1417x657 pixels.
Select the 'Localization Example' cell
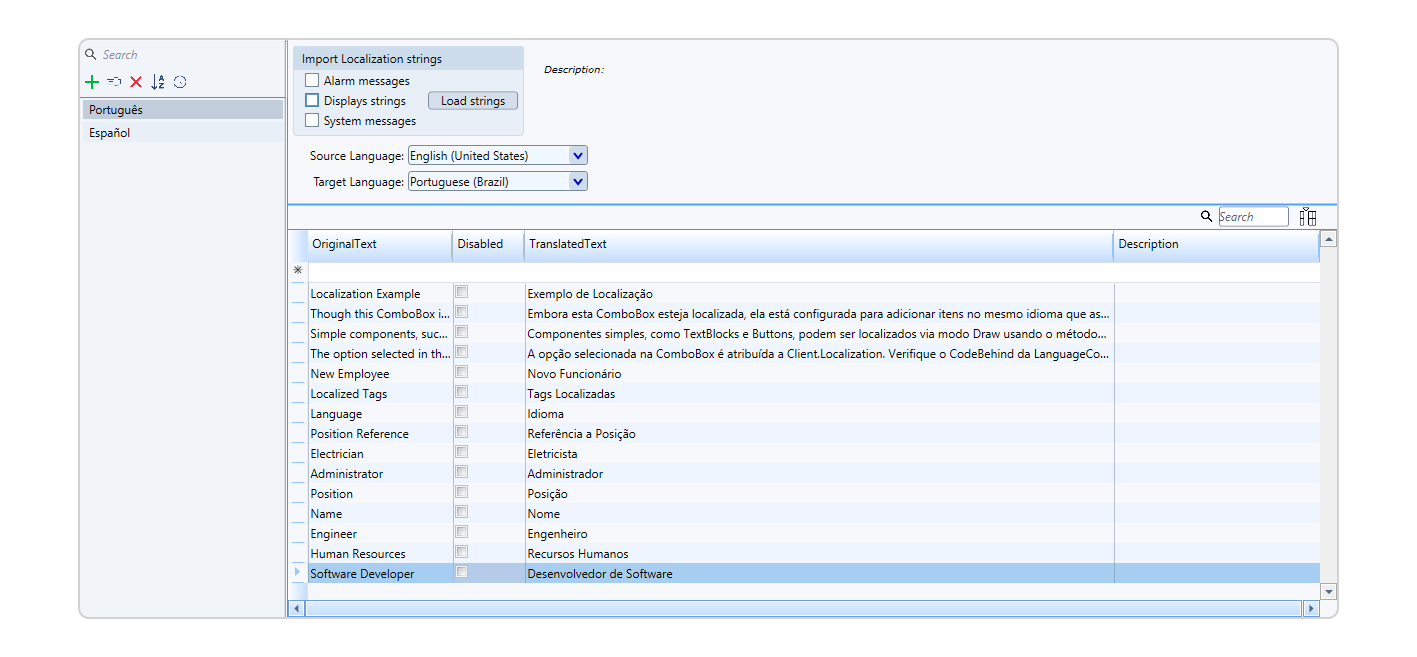[x=380, y=294]
